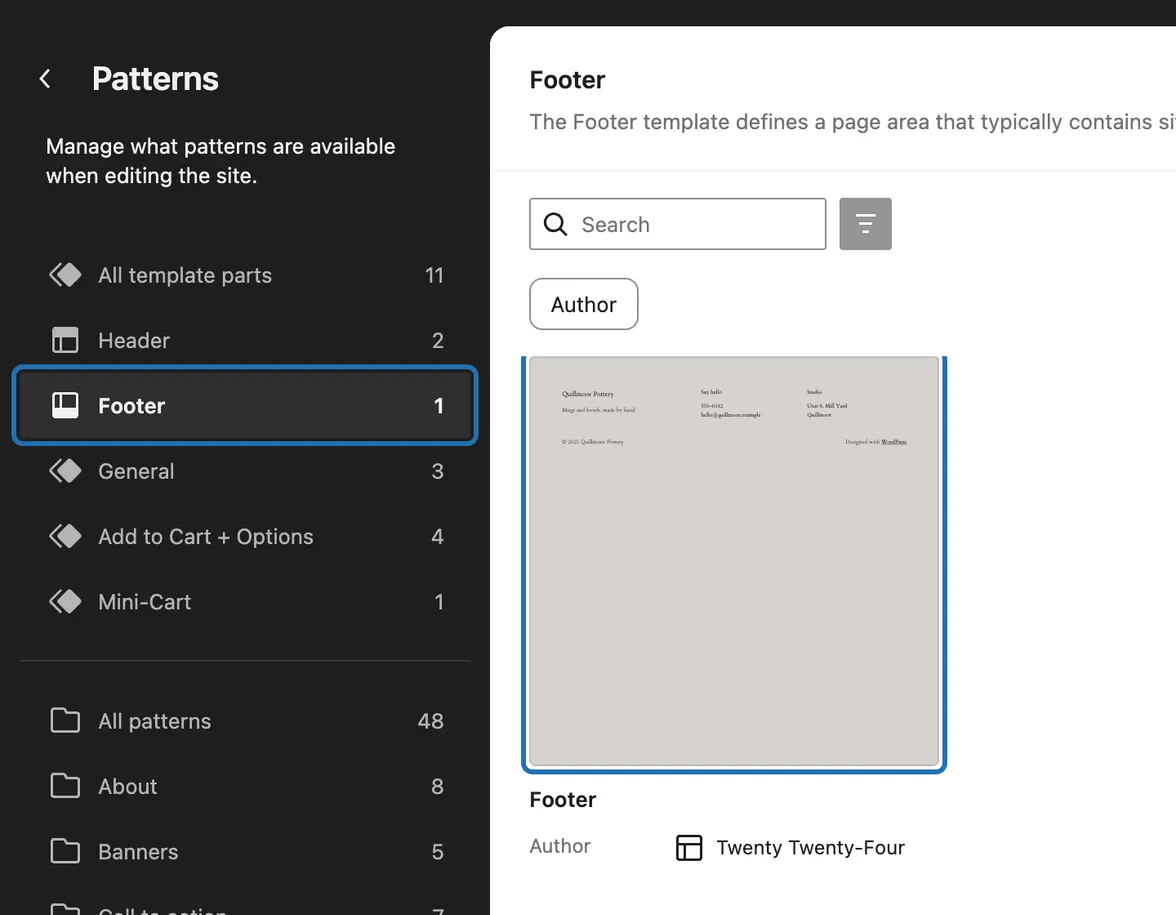The height and width of the screenshot is (915, 1176).
Task: Click the Author label under the Footer preview
Action: tap(560, 846)
